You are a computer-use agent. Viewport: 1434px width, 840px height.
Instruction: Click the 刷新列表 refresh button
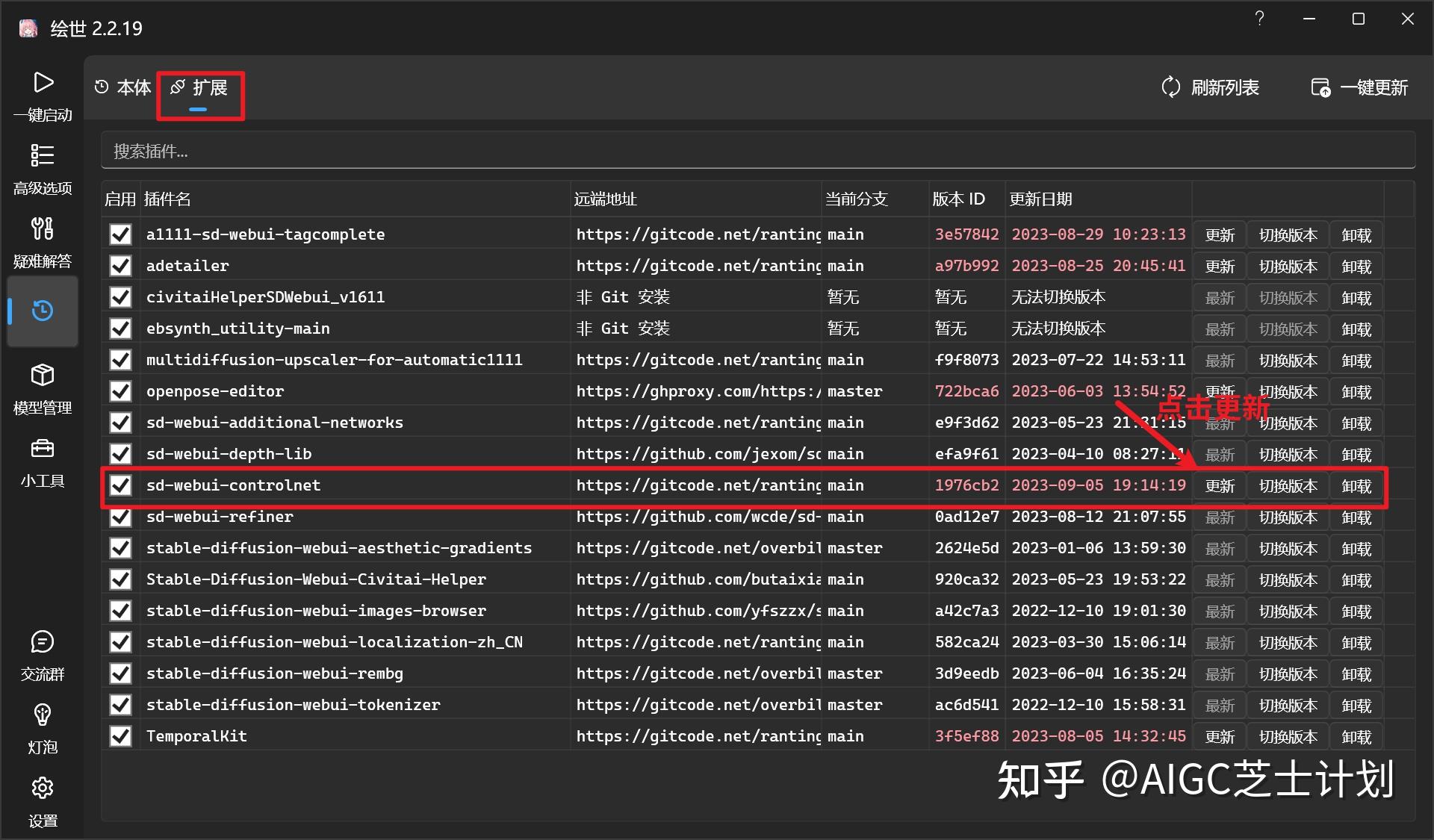coord(1211,87)
